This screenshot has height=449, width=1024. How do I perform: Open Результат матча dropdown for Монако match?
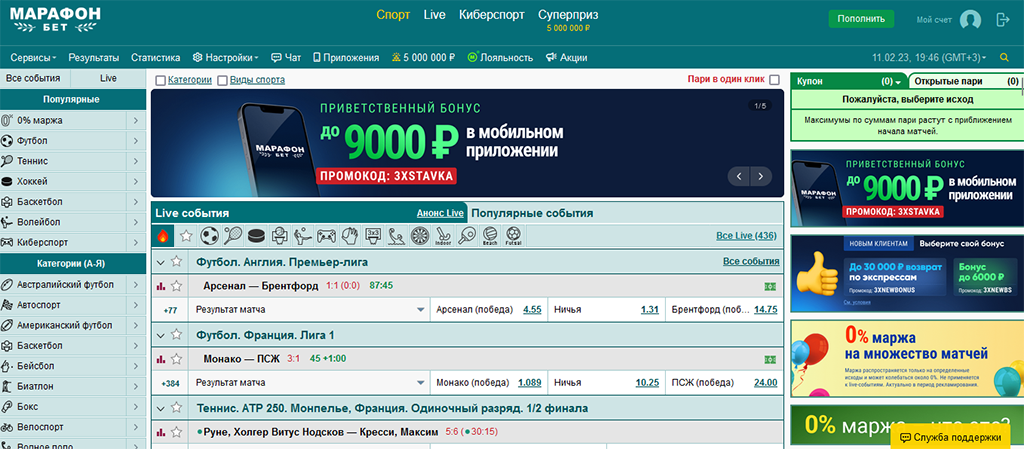pyautogui.click(x=309, y=383)
